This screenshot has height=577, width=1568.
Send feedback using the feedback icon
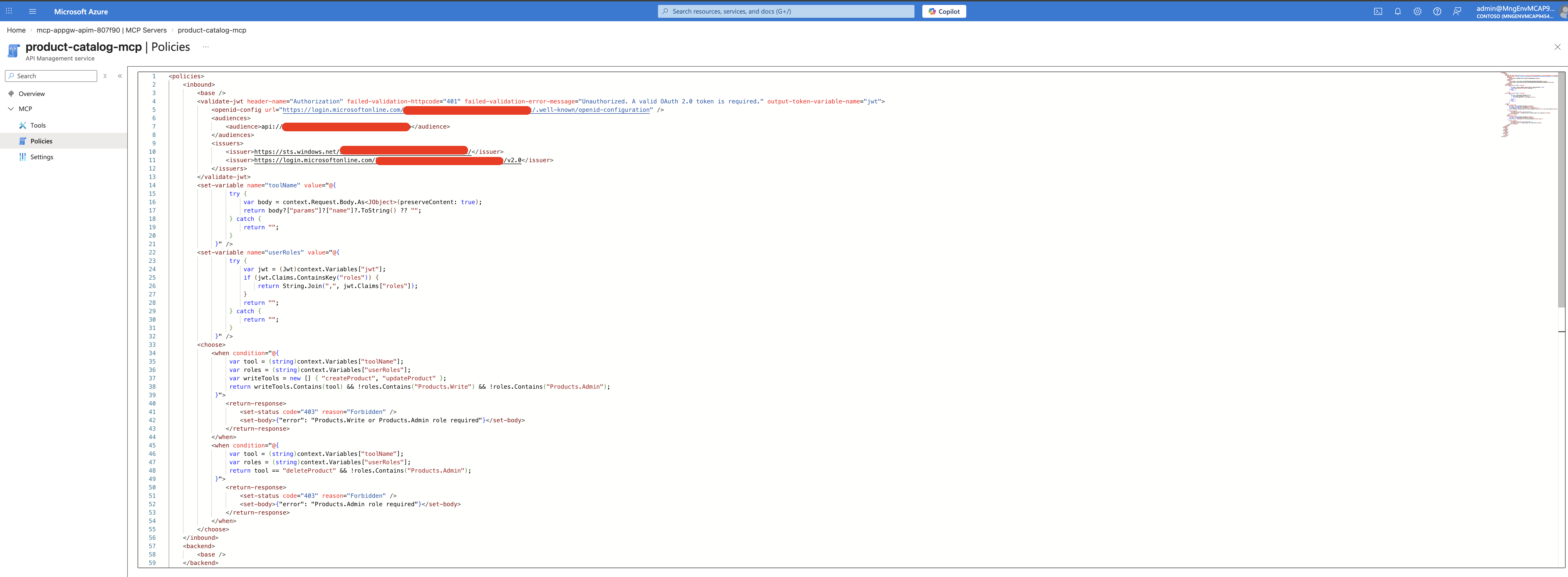(x=1457, y=11)
